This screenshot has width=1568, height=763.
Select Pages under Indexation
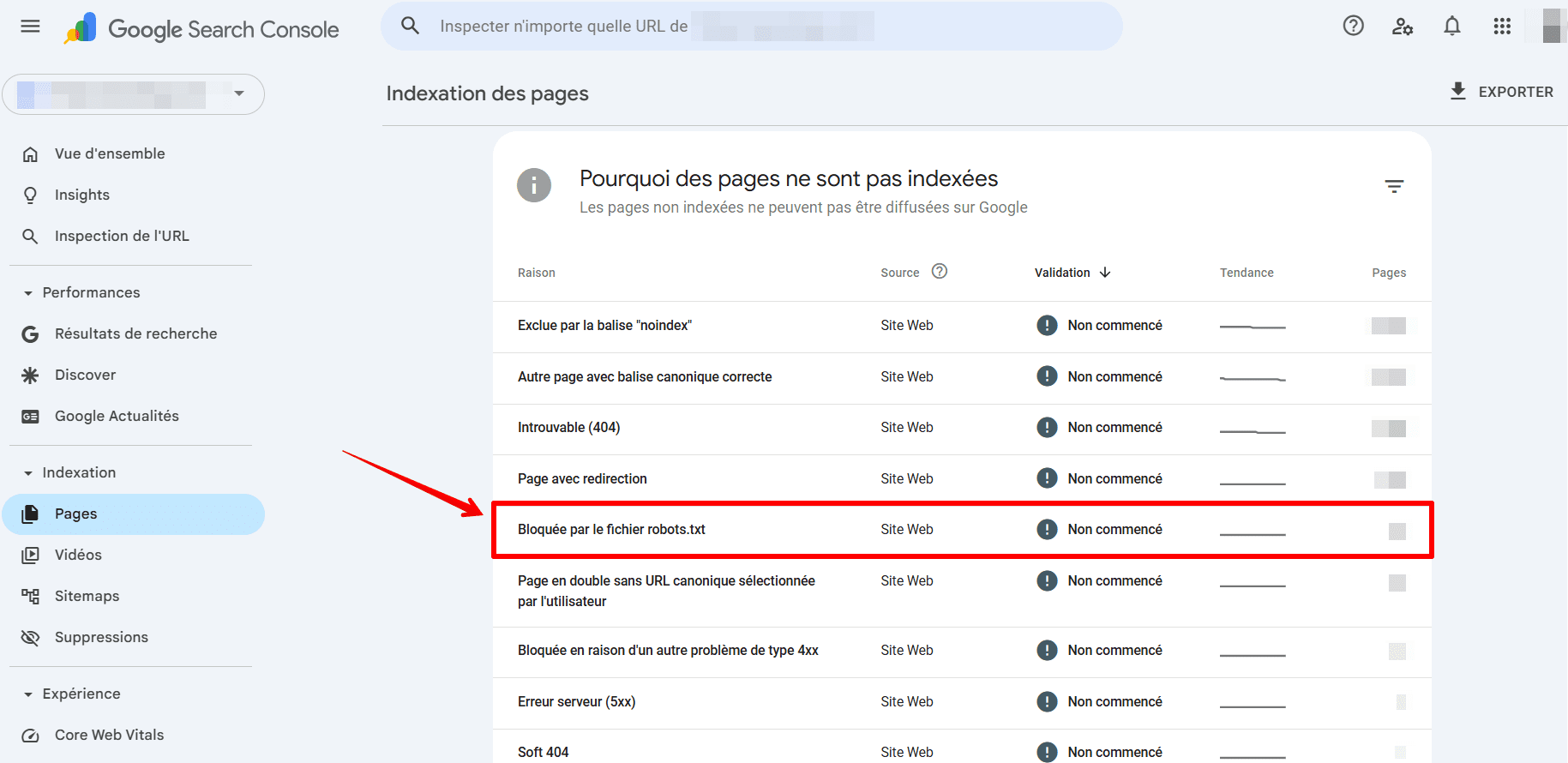133,514
